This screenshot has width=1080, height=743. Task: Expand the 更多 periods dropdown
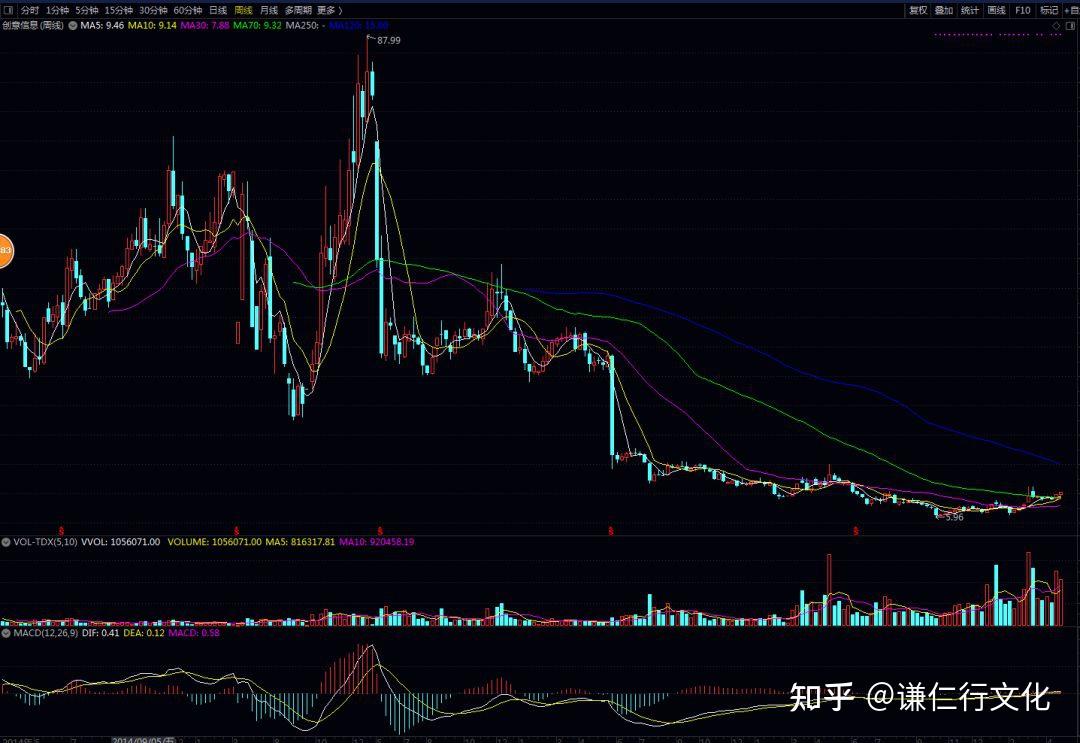[x=329, y=10]
